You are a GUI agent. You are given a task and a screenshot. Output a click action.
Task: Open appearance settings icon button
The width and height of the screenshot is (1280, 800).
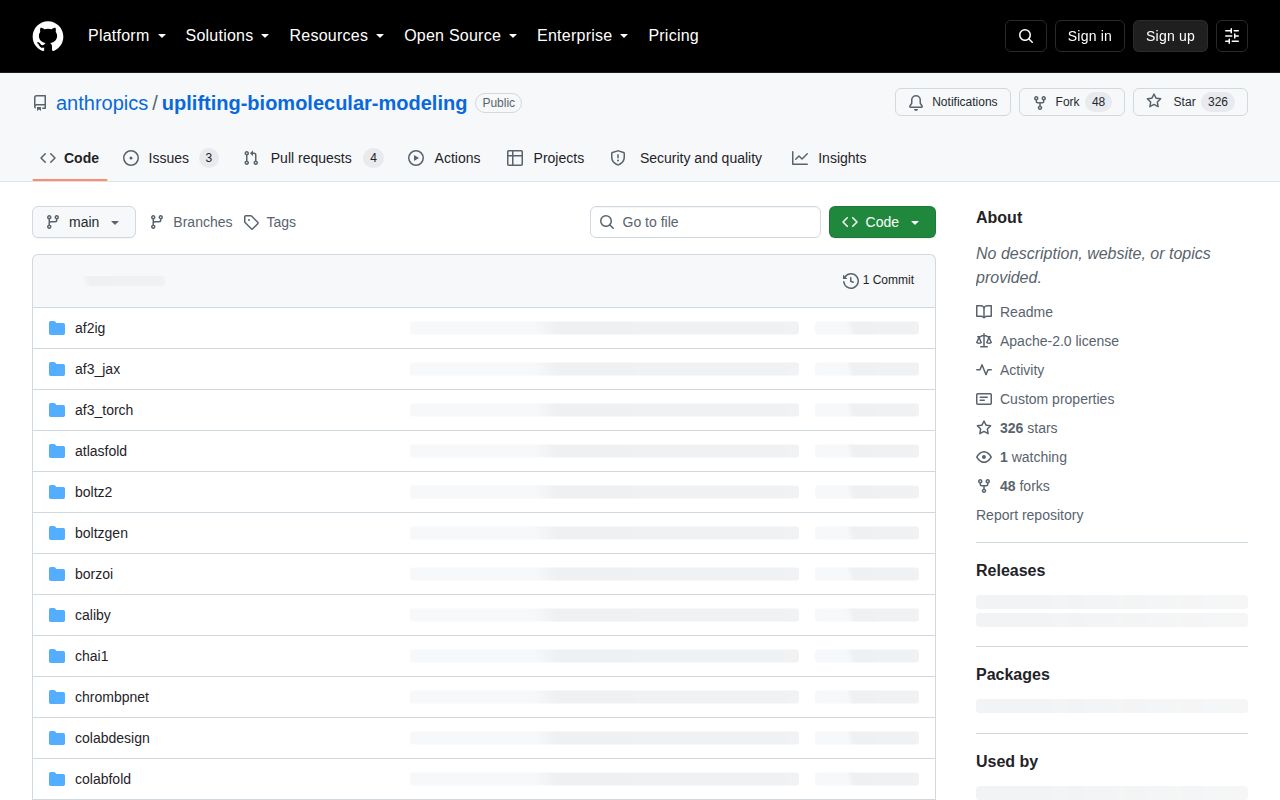[x=1232, y=36]
